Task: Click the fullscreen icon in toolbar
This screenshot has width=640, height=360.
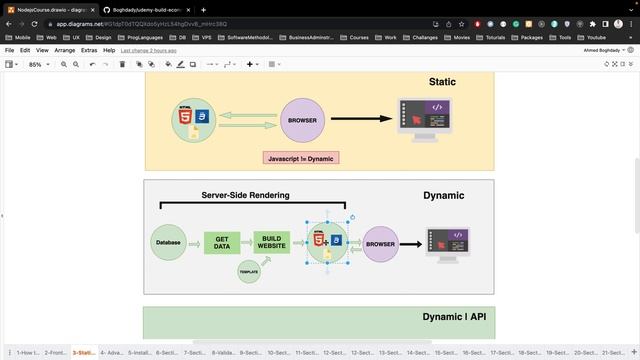Action: [615, 64]
